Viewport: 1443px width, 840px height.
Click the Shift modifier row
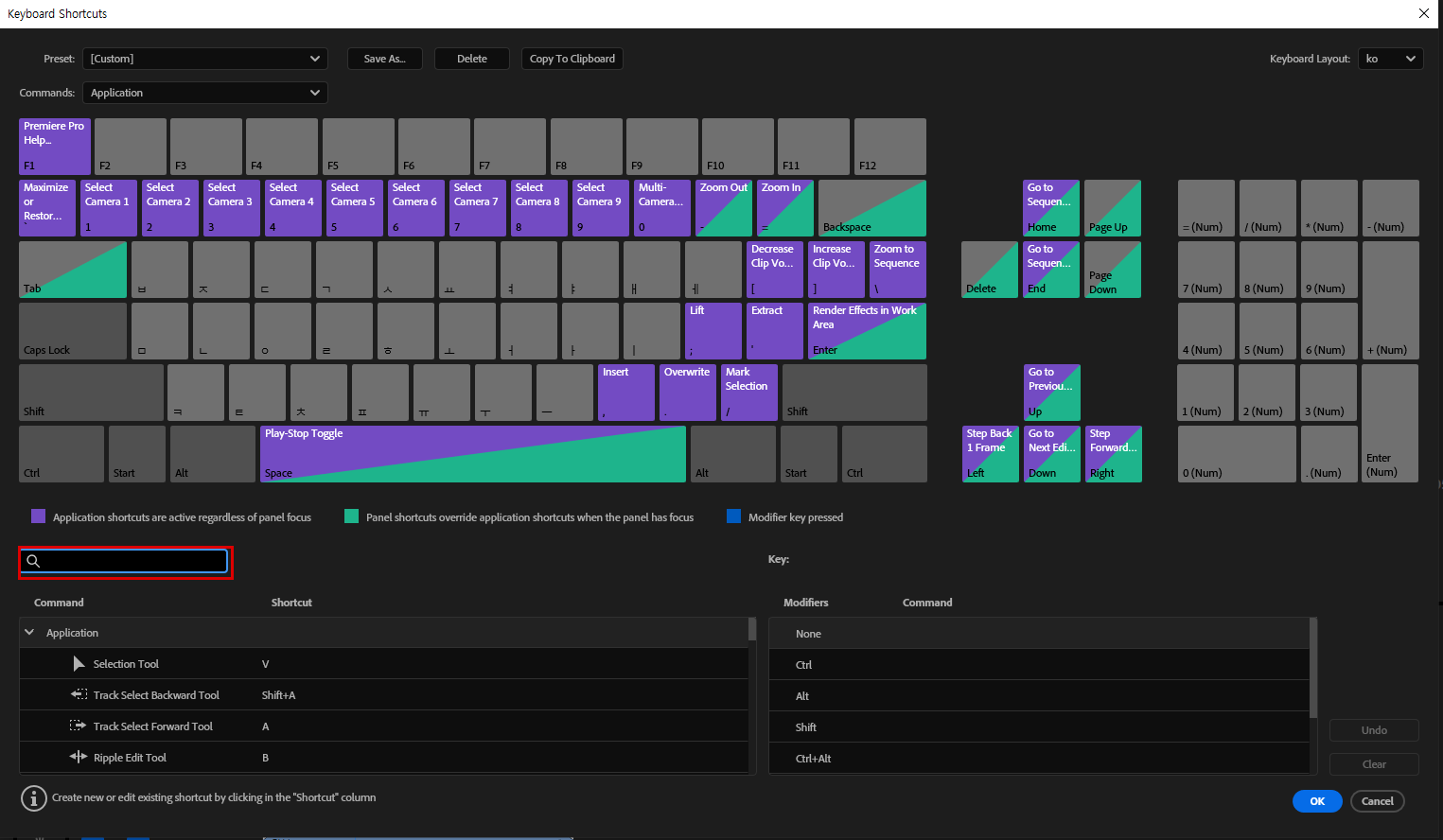coord(1039,727)
